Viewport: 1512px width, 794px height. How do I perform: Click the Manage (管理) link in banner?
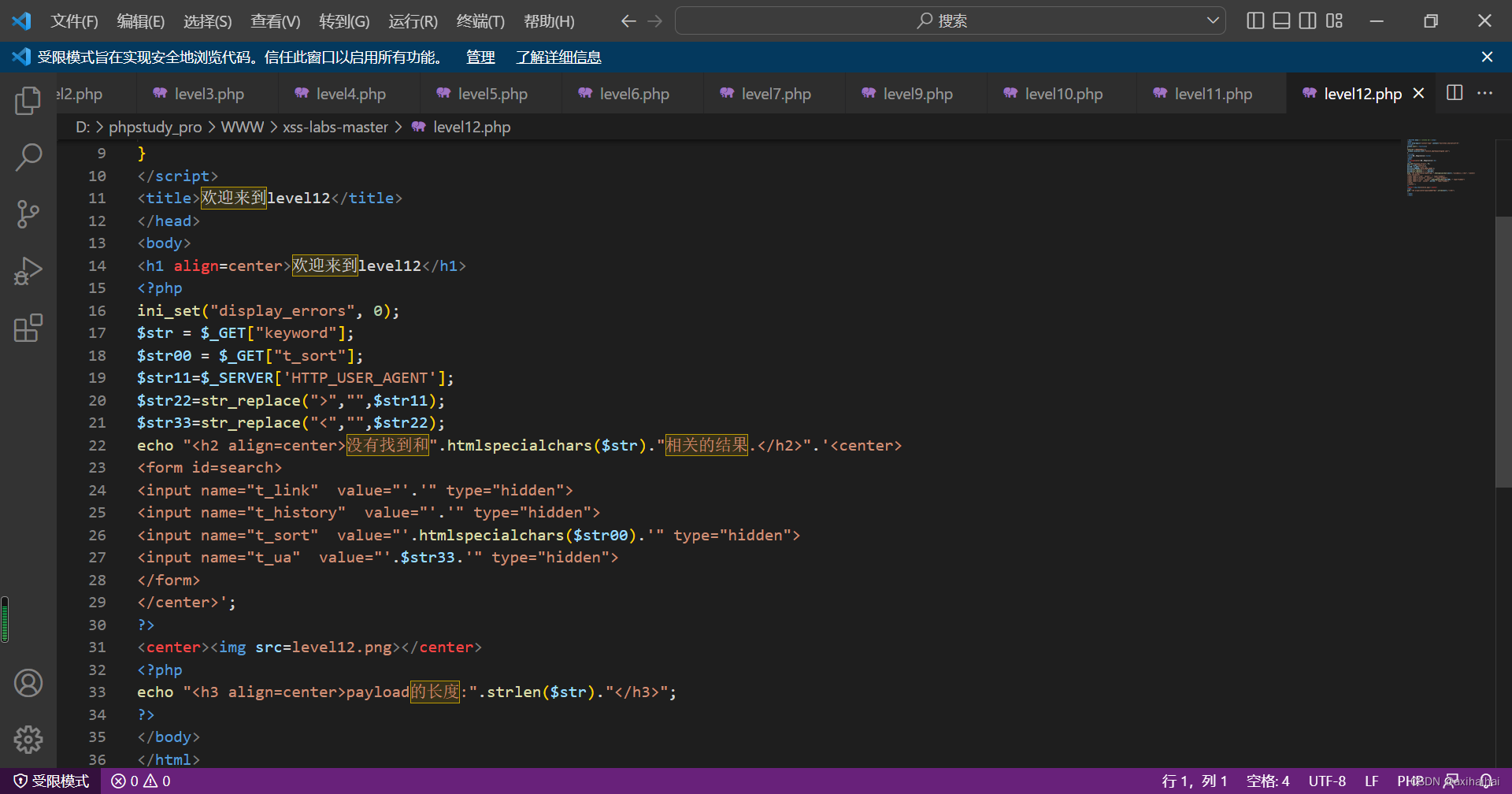click(480, 57)
